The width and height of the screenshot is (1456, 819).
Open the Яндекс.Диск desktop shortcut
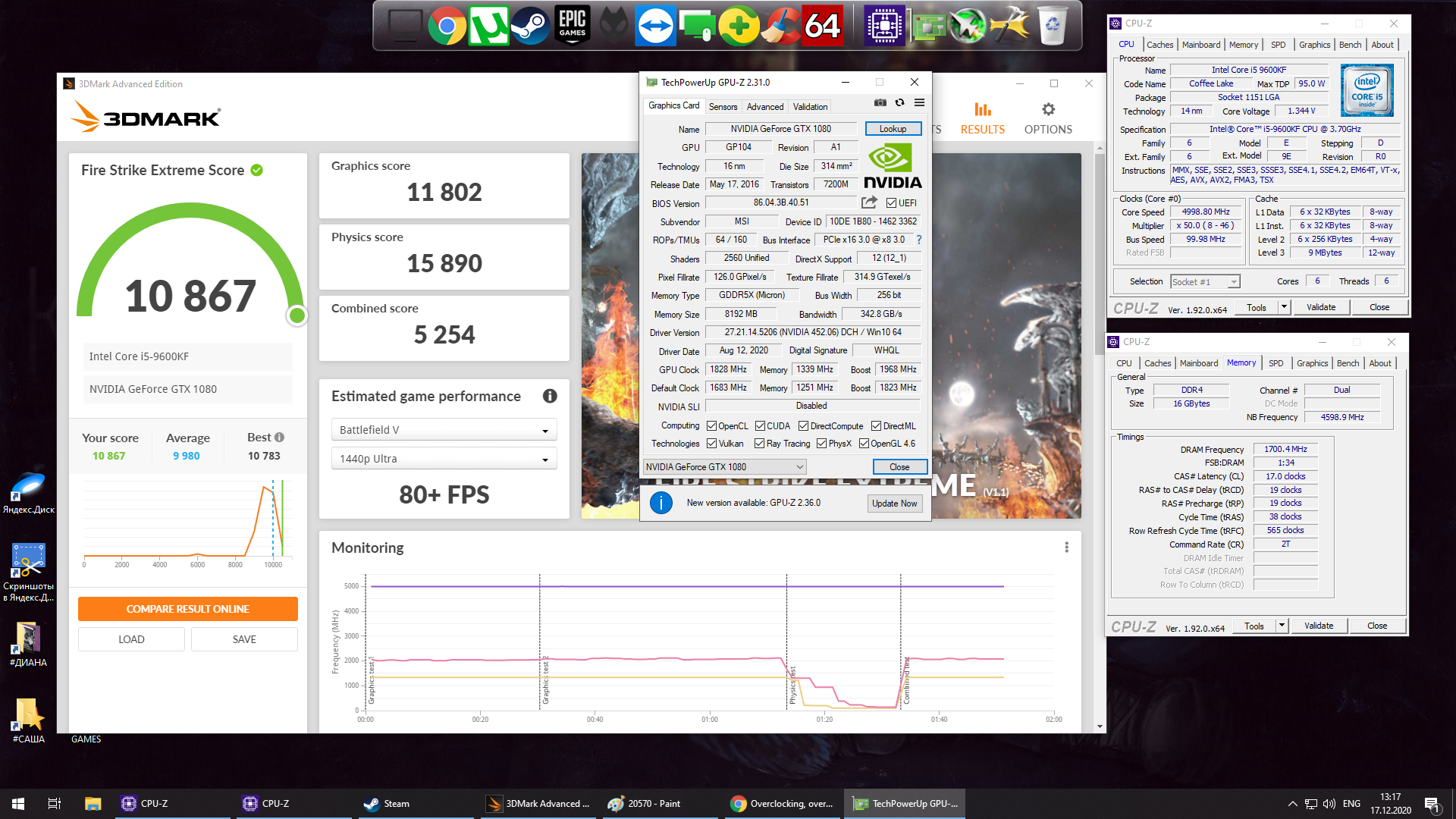click(x=29, y=493)
